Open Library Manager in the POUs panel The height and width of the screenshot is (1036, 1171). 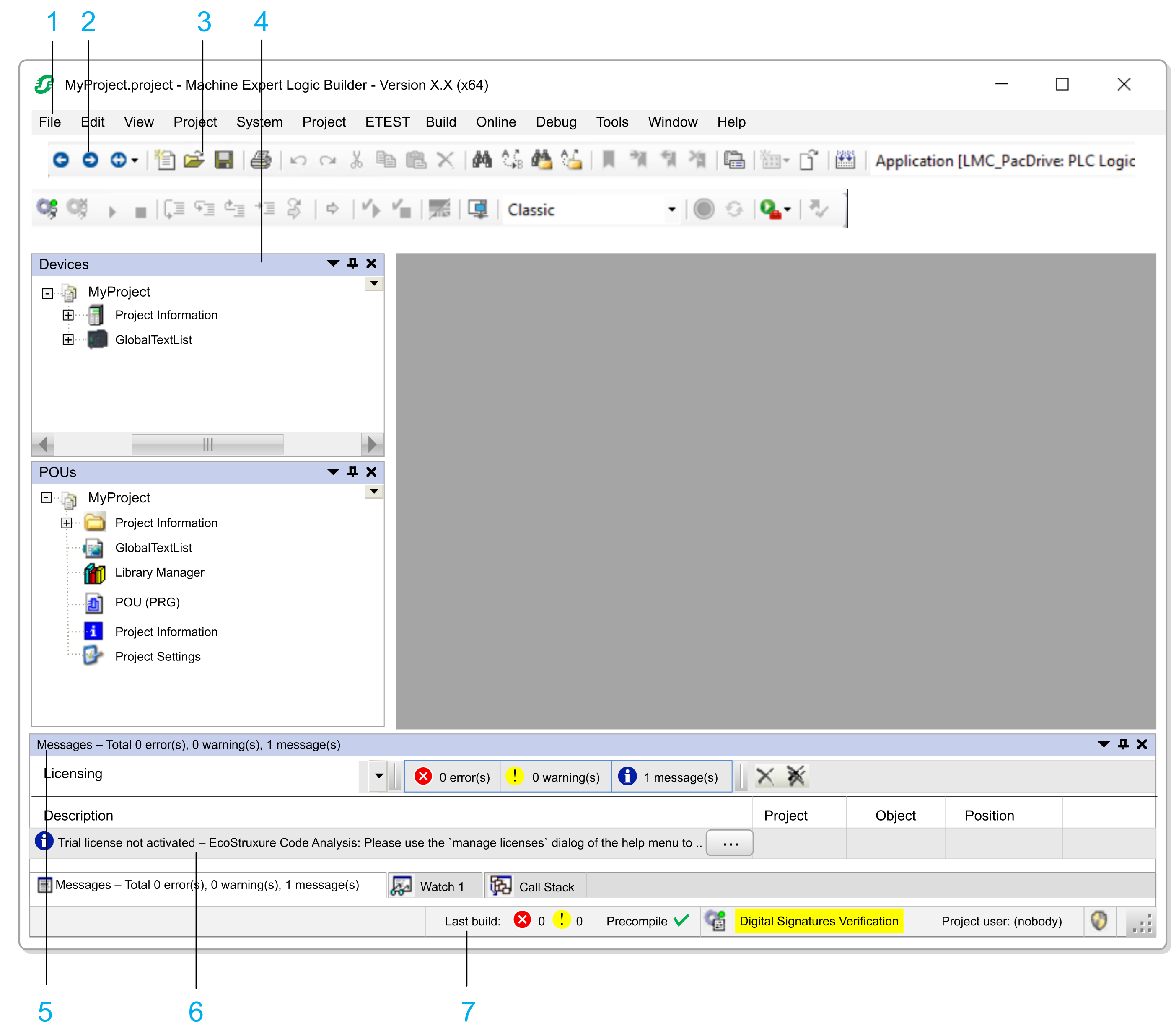(x=160, y=572)
